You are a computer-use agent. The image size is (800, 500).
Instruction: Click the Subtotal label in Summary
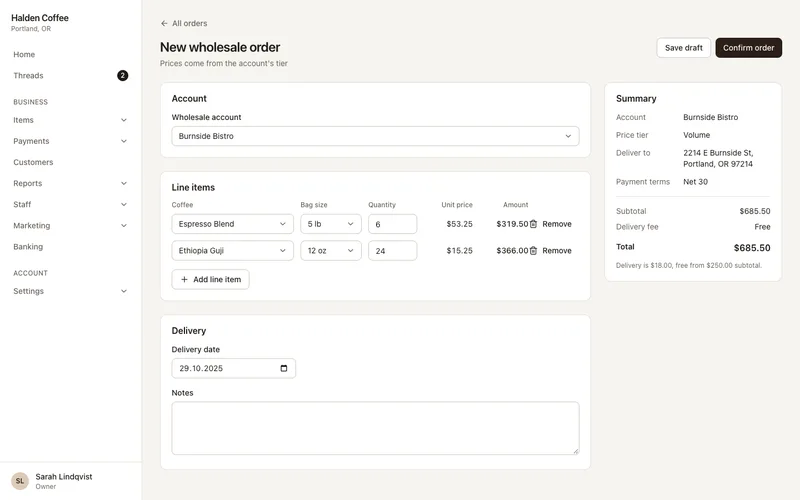tap(631, 211)
